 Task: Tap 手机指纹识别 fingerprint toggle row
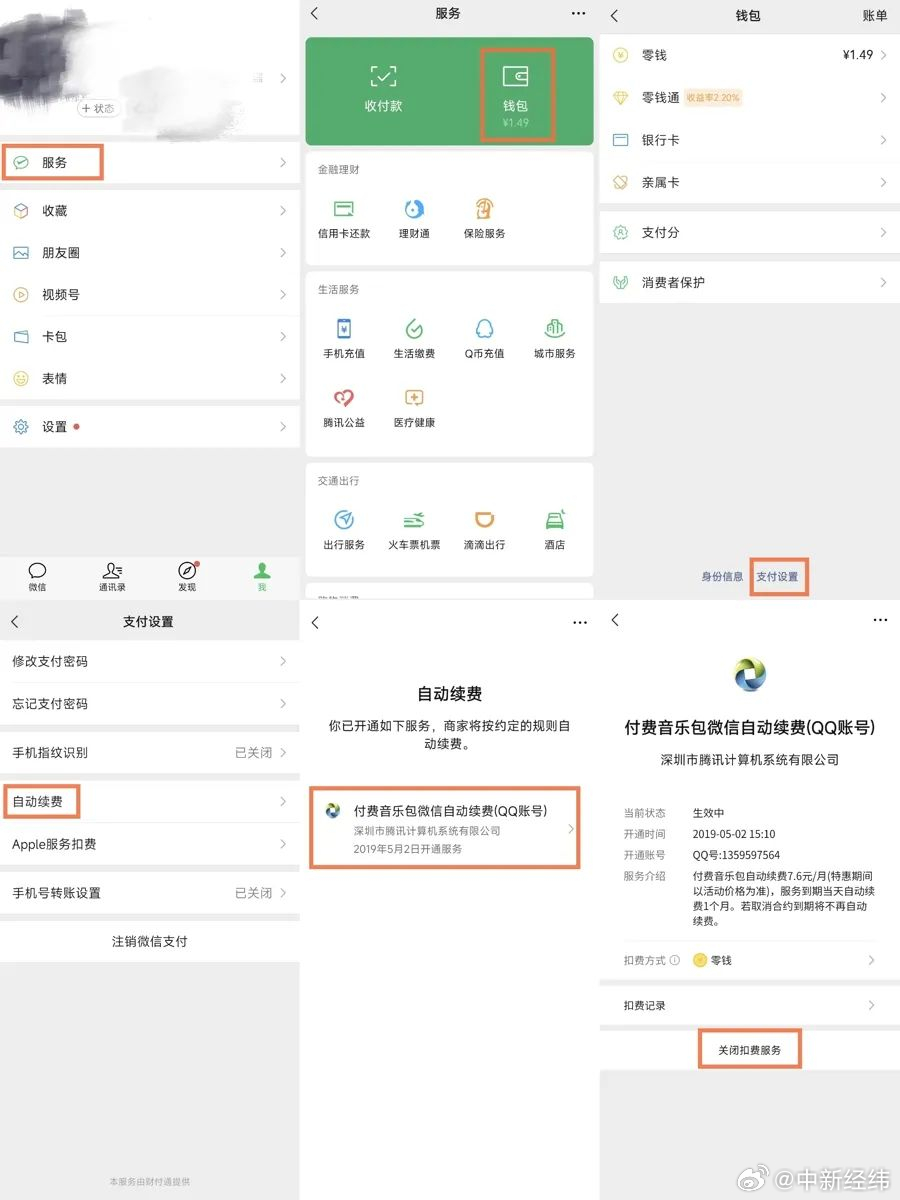(150, 752)
